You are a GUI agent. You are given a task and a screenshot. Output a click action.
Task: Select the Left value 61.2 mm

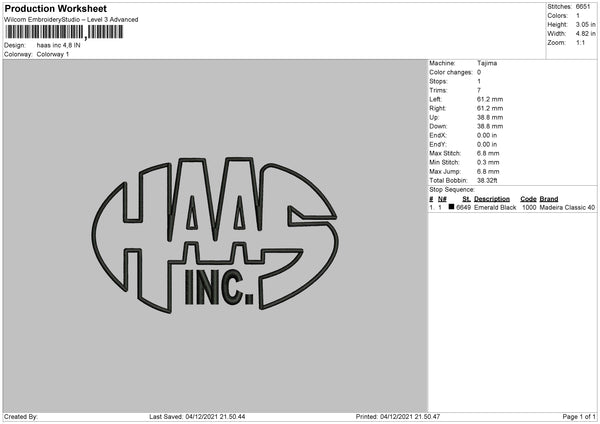tap(490, 99)
